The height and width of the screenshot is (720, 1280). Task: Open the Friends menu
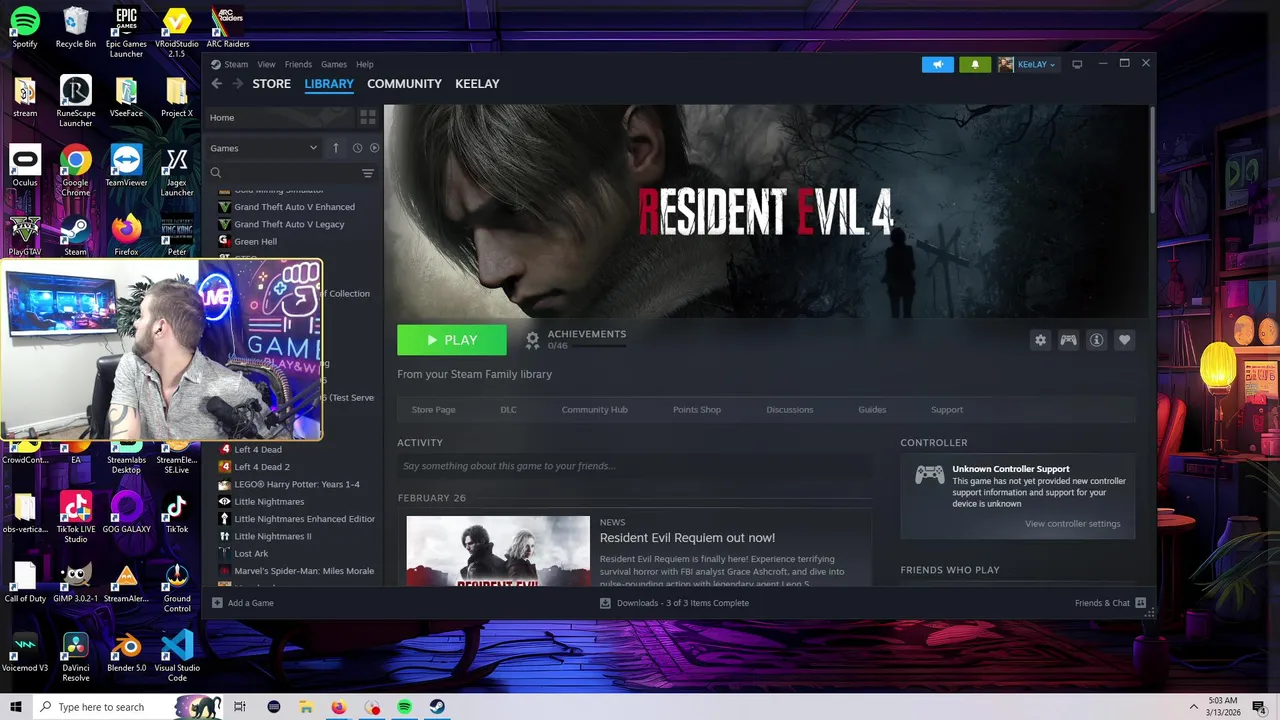tap(298, 64)
